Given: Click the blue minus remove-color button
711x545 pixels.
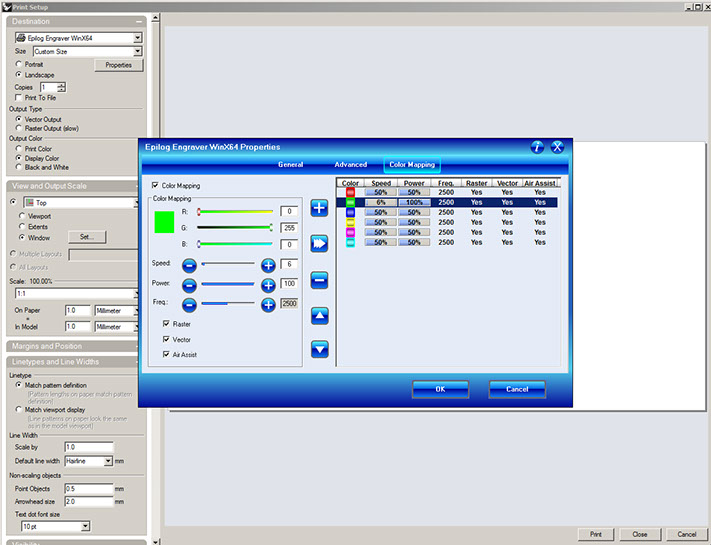Looking at the screenshot, I should point(319,280).
